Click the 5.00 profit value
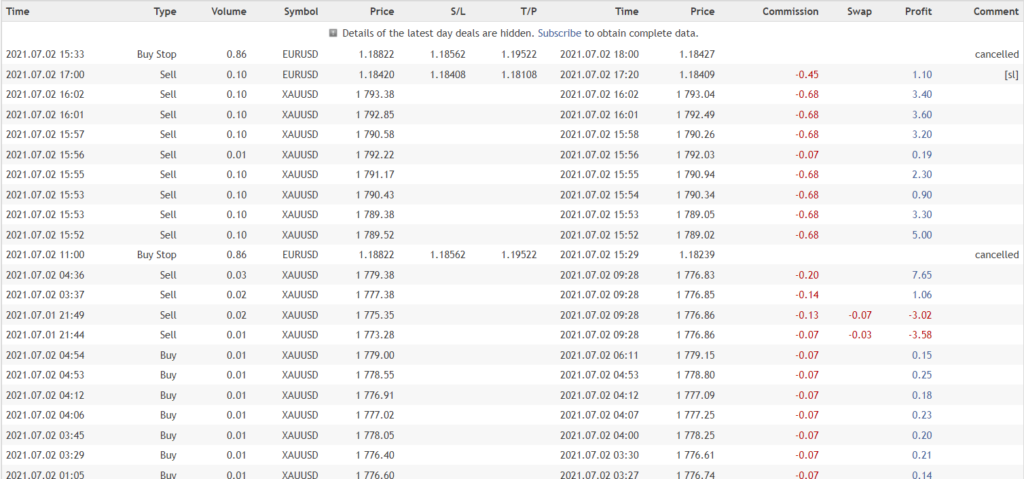 coord(922,235)
